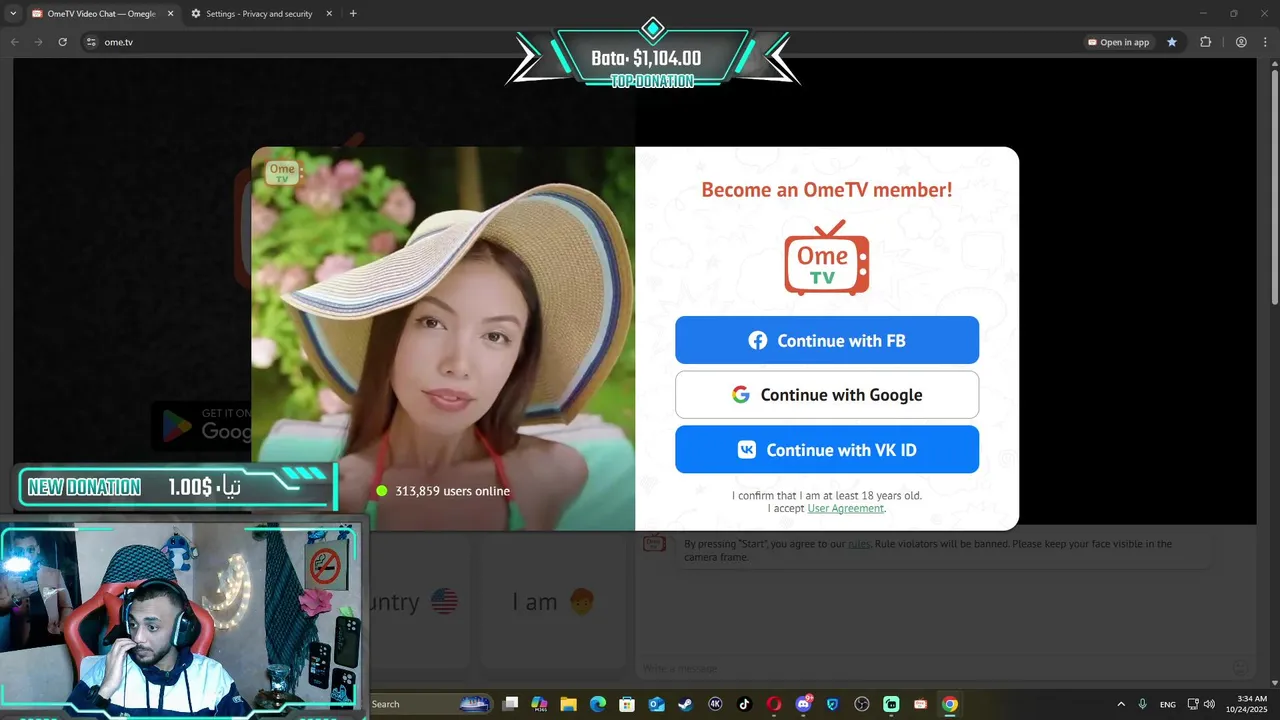Open Task View on taskbar

click(x=510, y=704)
